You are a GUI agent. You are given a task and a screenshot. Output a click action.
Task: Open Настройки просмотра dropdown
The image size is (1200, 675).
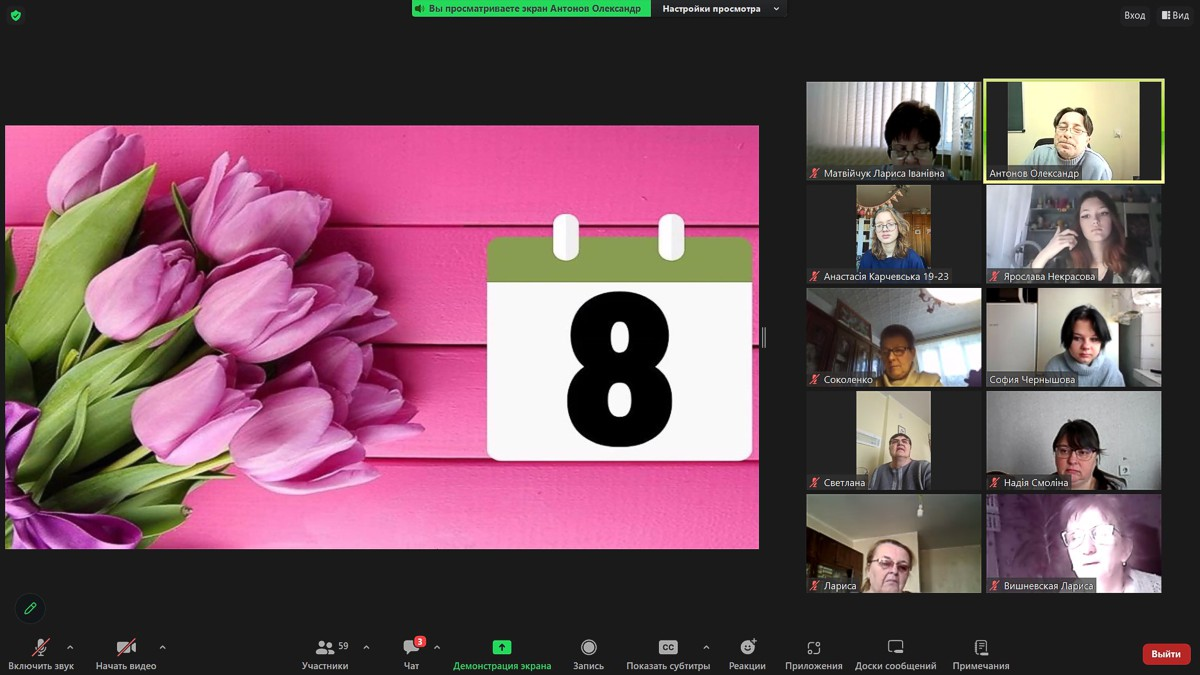pyautogui.click(x=719, y=9)
